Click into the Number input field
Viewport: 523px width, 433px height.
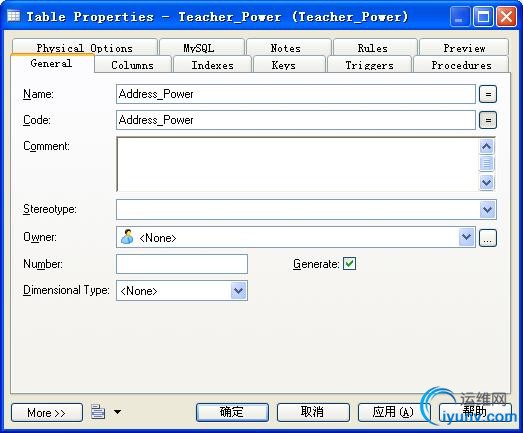[182, 264]
